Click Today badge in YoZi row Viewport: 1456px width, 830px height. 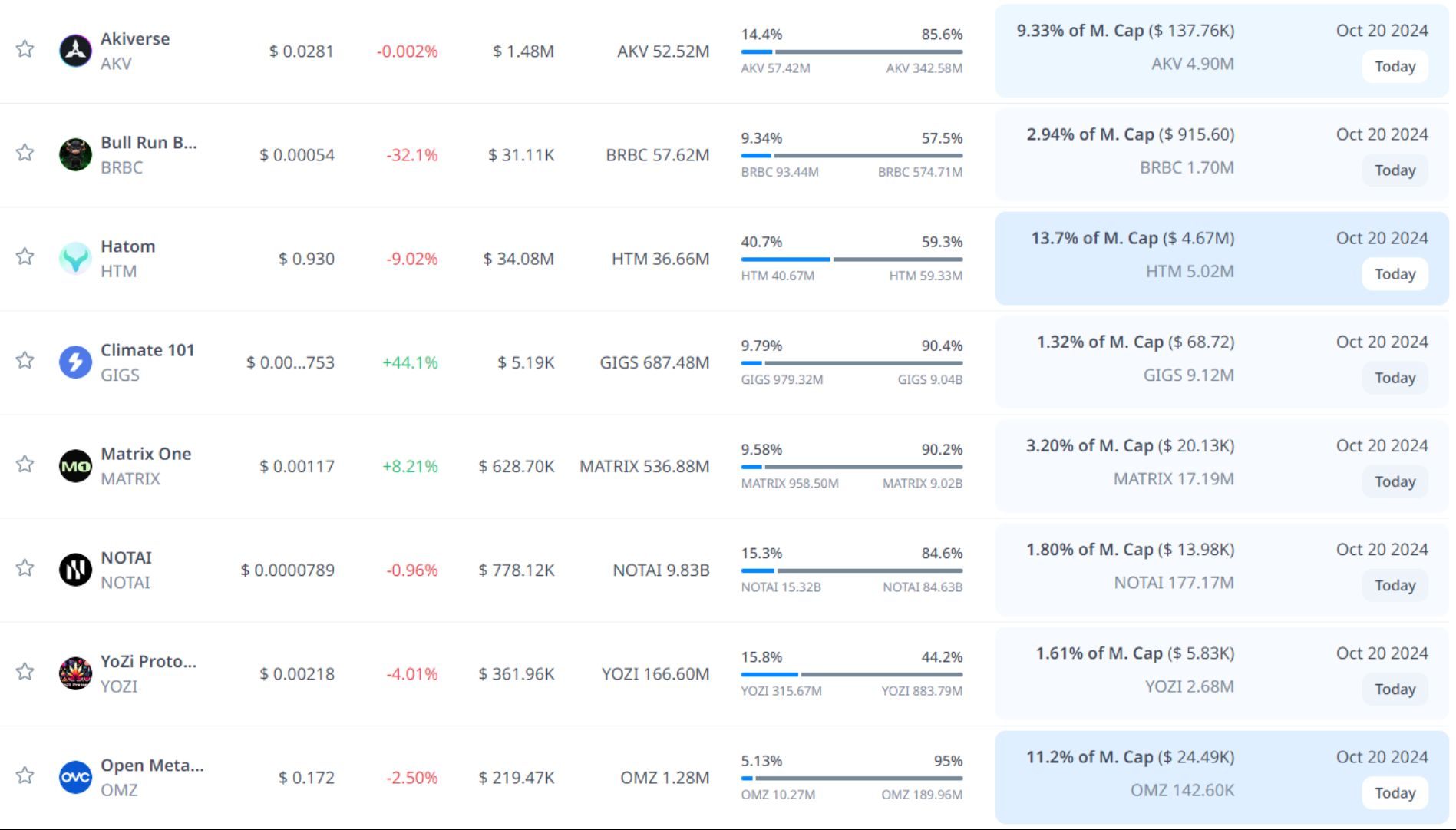1395,689
